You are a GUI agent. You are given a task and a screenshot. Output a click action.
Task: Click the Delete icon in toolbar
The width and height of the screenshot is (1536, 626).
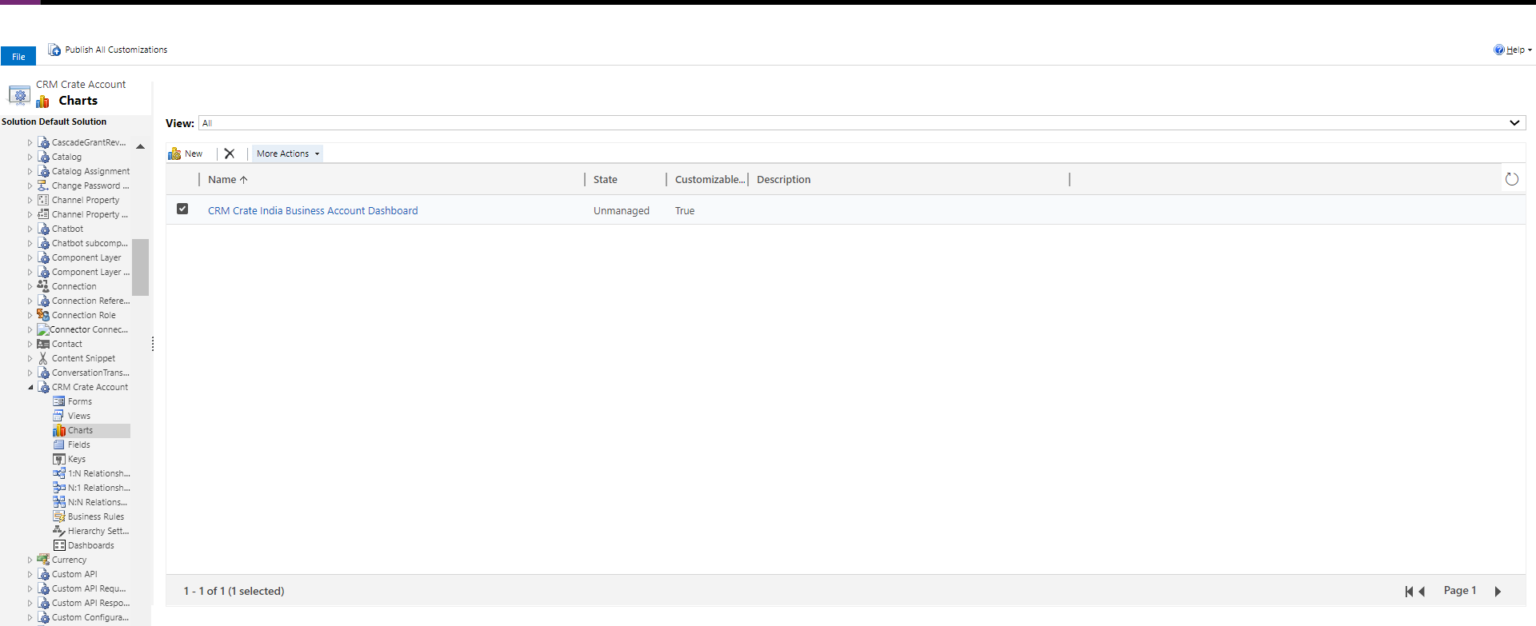[x=229, y=153]
